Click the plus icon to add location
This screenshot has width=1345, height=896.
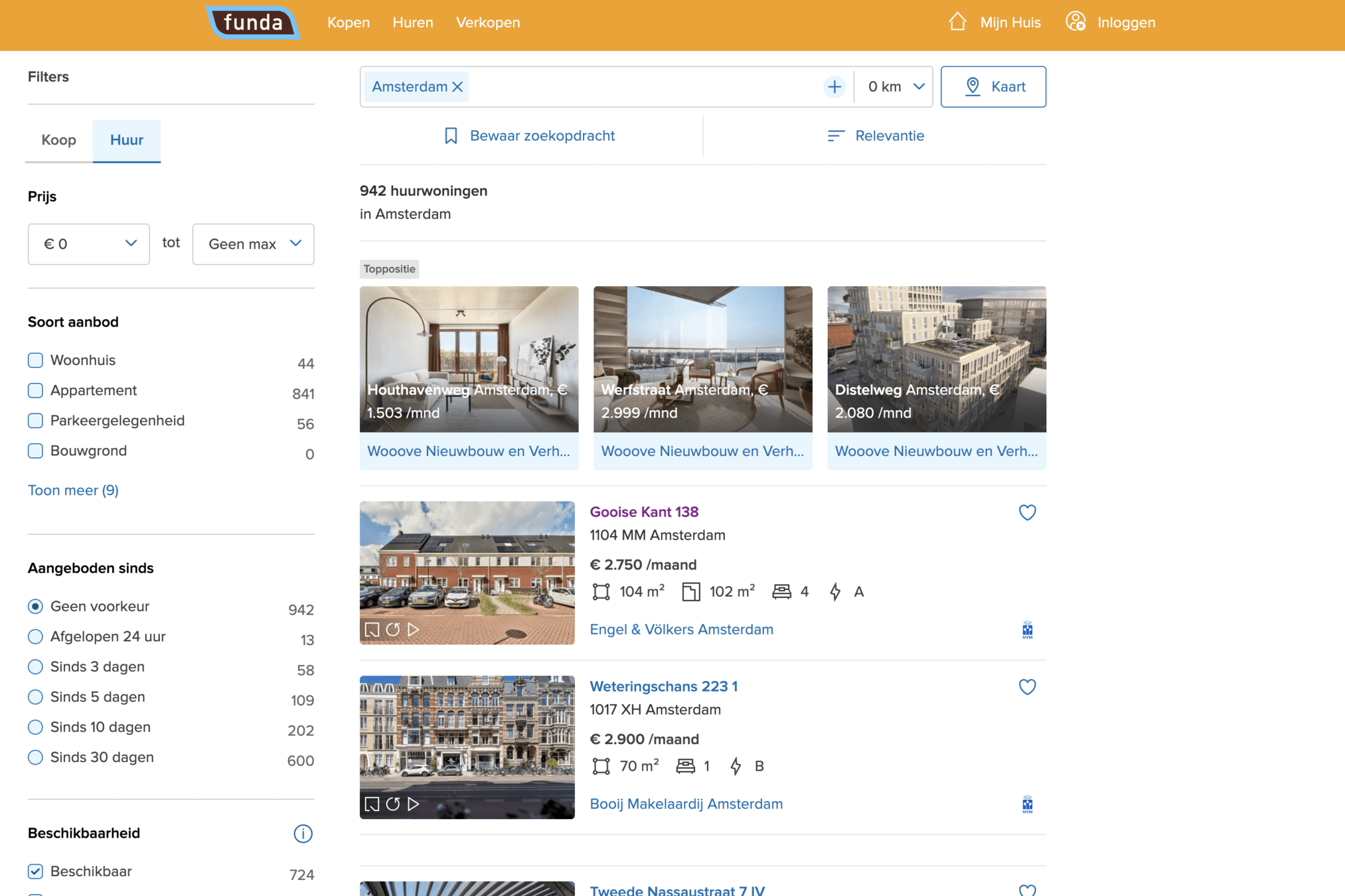[x=834, y=87]
